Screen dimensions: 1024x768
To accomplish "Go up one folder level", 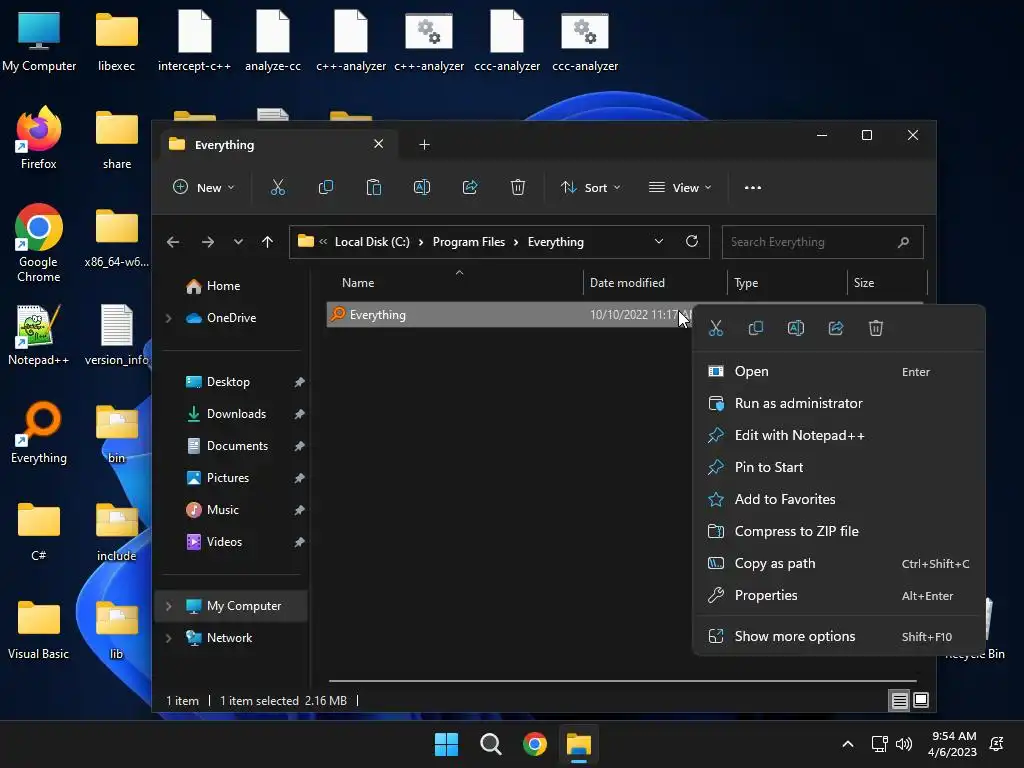I will (x=267, y=242).
